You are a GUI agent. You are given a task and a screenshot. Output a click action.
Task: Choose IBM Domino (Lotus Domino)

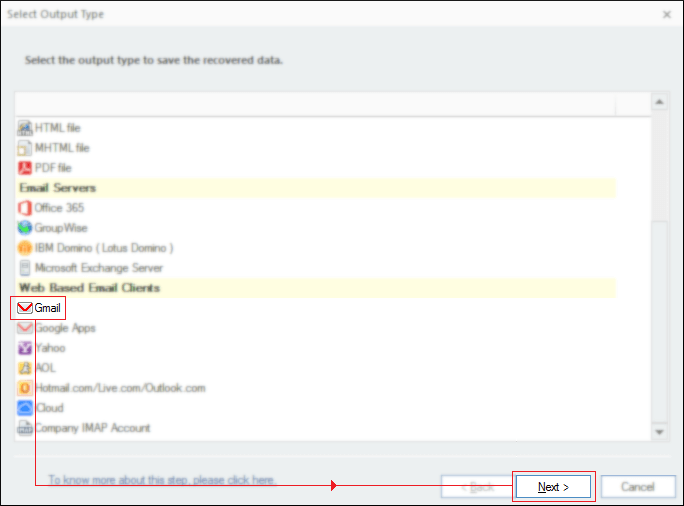pyautogui.click(x=104, y=248)
